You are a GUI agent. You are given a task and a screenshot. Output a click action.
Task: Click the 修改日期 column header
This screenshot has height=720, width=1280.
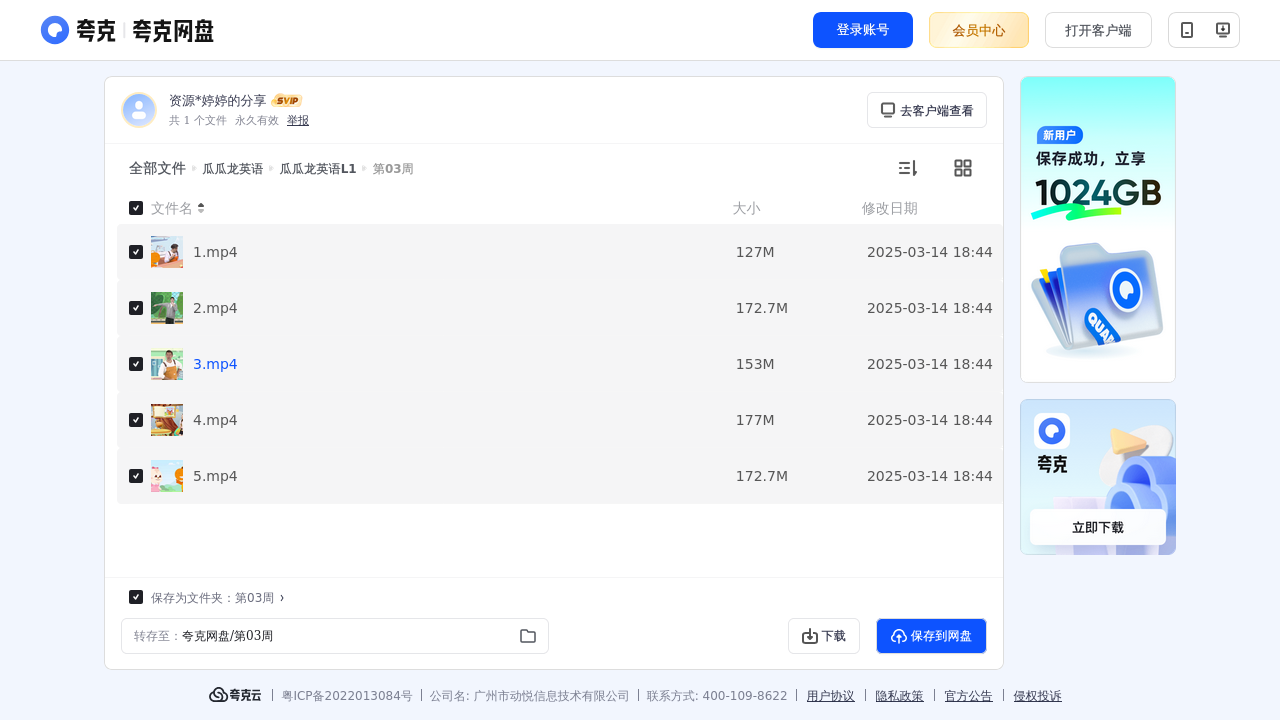coord(890,208)
